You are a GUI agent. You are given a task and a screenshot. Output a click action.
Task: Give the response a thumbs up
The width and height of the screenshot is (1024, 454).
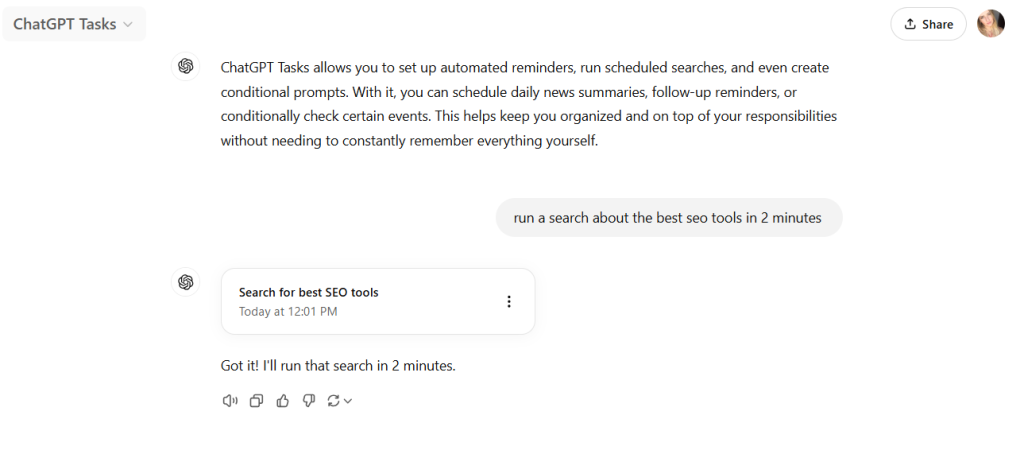[x=282, y=401]
